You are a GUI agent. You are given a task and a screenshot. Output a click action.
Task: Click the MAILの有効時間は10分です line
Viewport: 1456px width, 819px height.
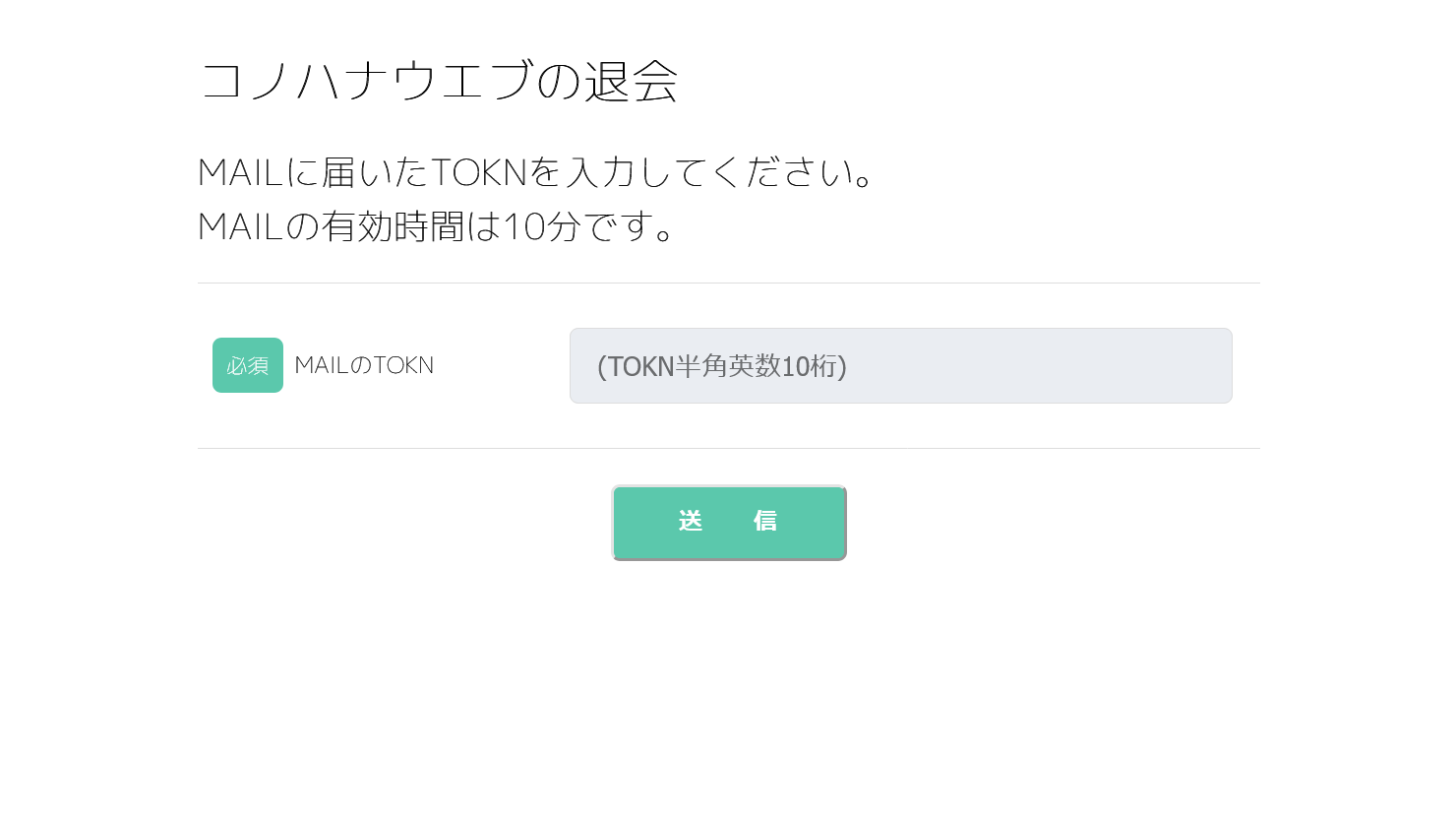pyautogui.click(x=436, y=226)
